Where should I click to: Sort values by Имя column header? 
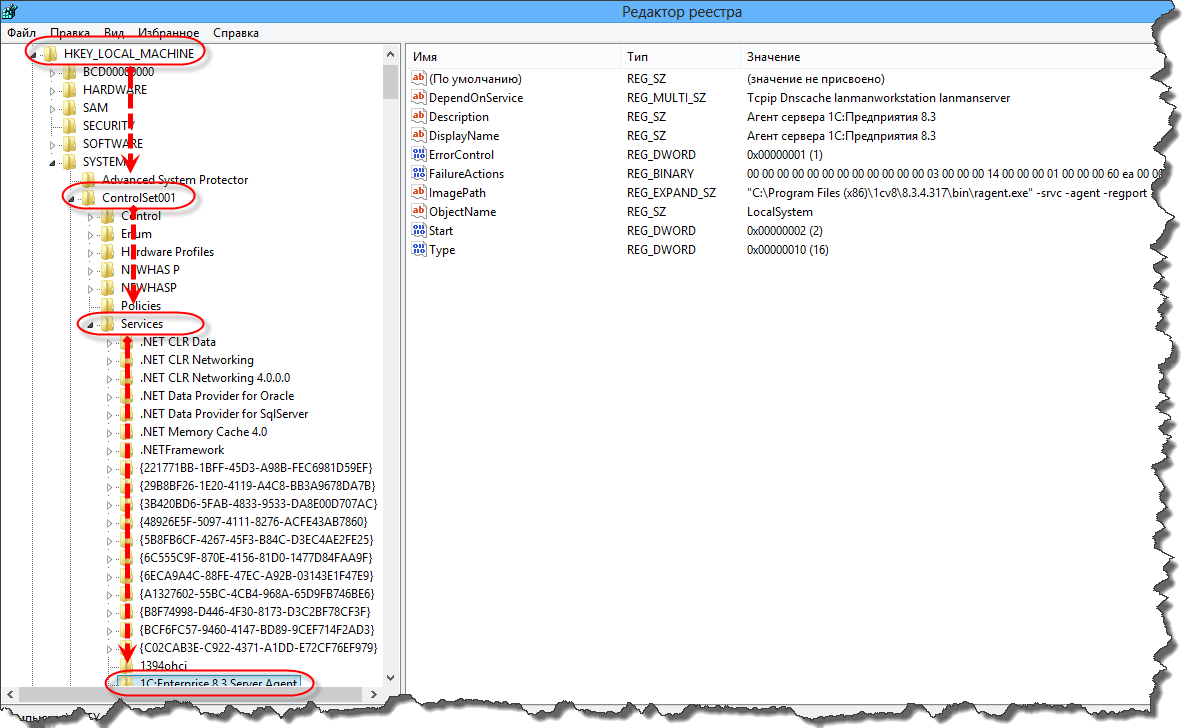point(513,57)
